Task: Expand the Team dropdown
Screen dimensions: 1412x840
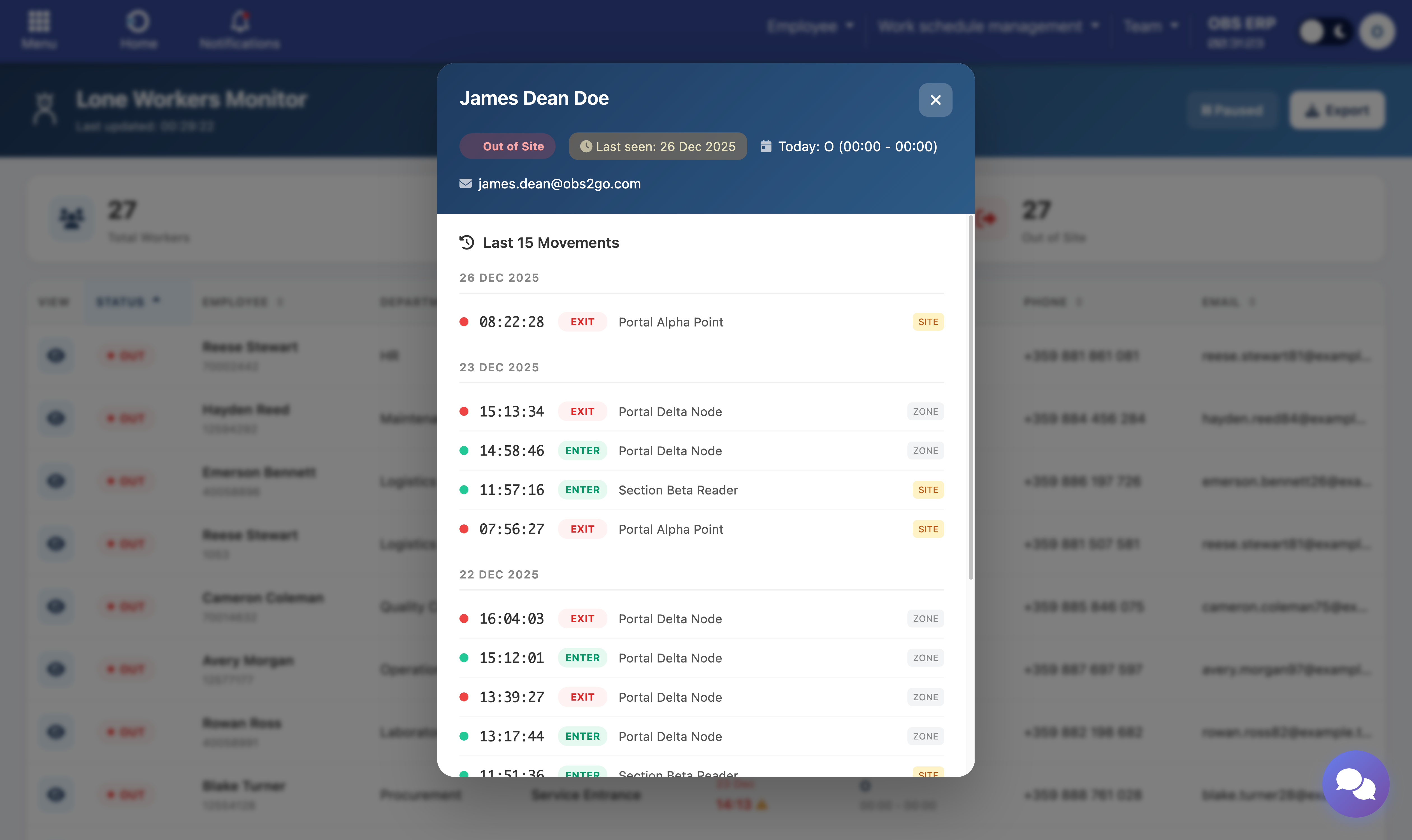Action: click(1150, 26)
